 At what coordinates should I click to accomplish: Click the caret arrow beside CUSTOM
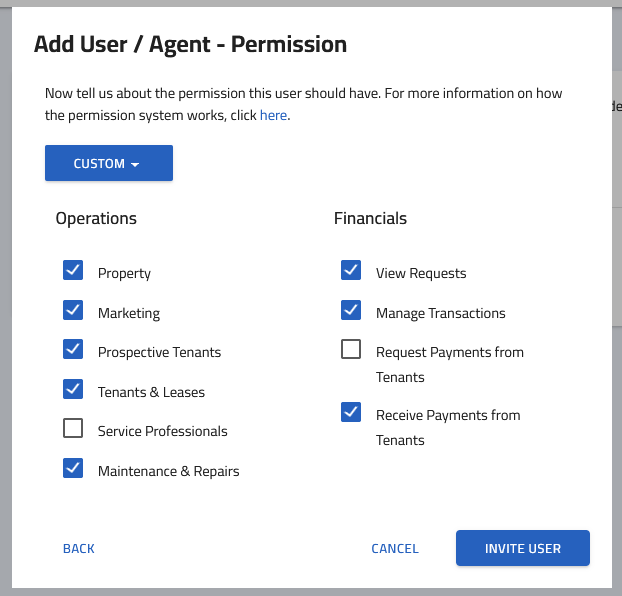pos(135,164)
